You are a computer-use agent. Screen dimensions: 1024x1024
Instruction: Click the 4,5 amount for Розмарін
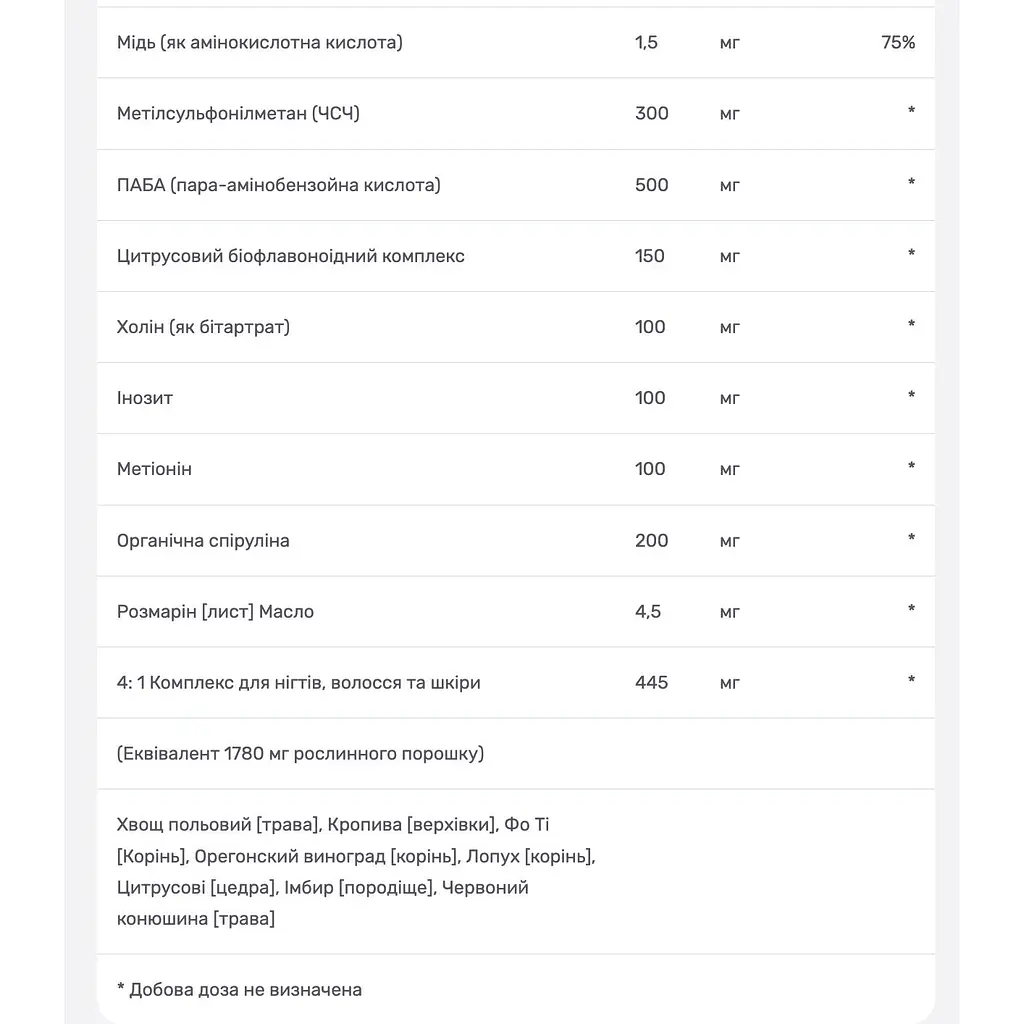click(x=647, y=611)
